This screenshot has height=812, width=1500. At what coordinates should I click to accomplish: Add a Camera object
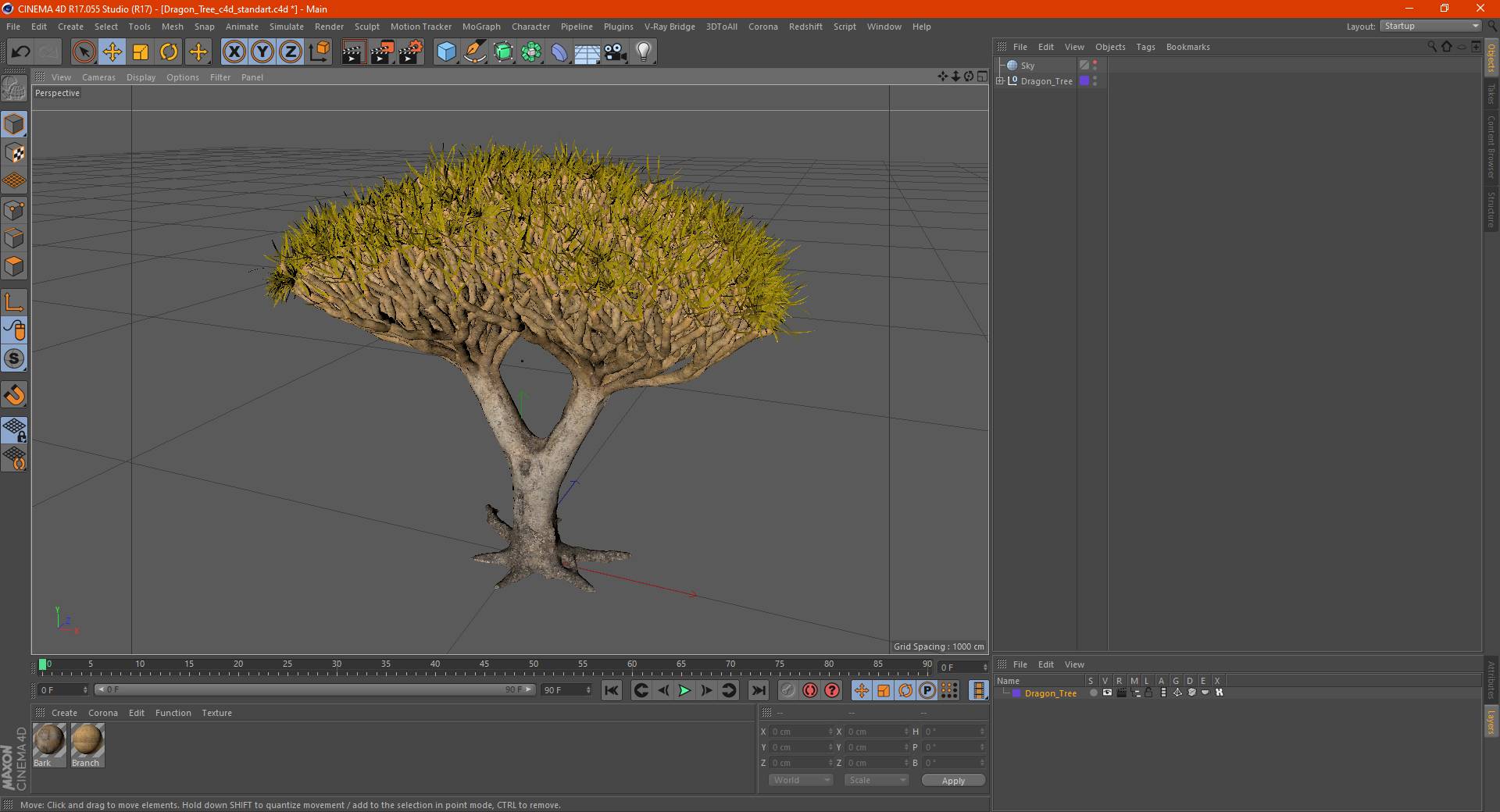pyautogui.click(x=616, y=52)
